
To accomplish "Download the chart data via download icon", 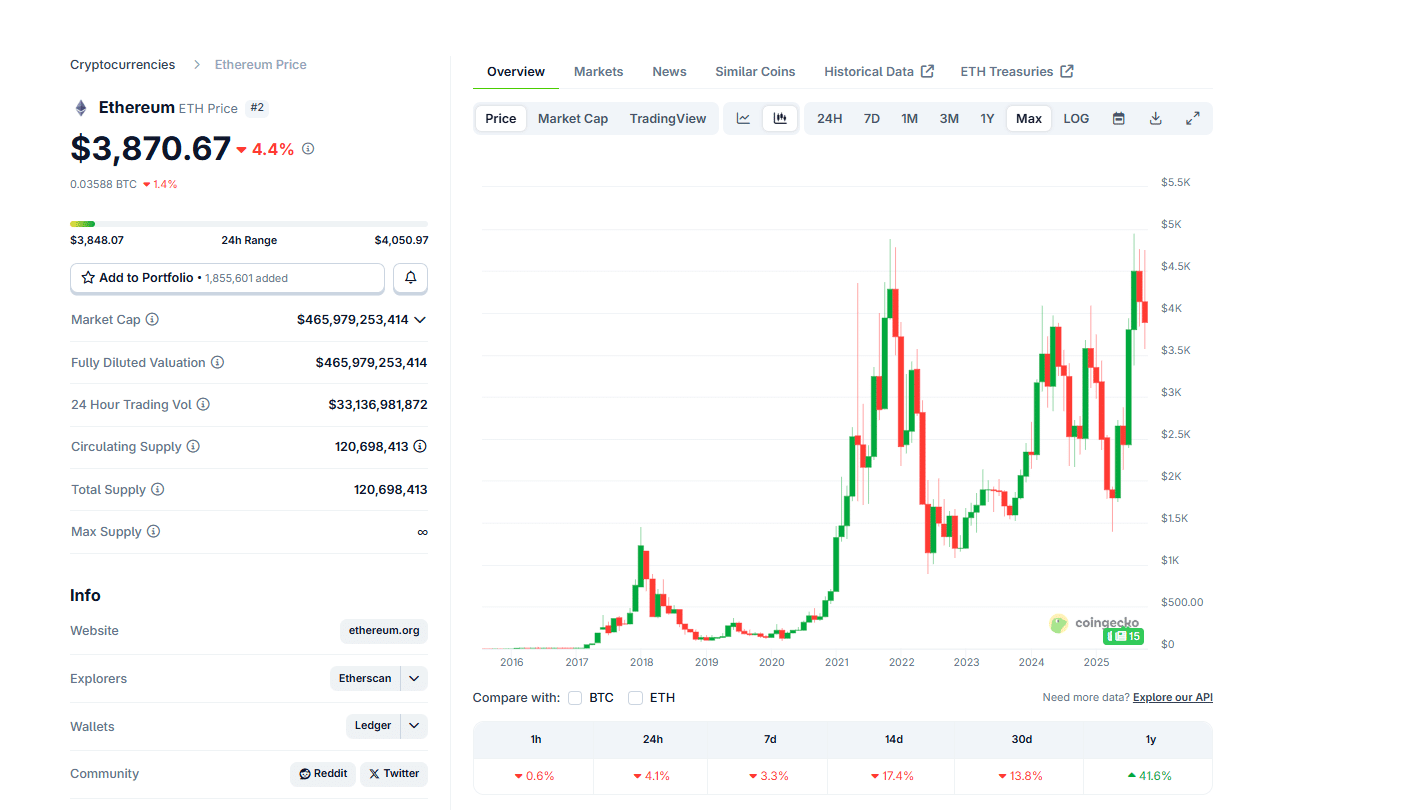I will (1155, 118).
